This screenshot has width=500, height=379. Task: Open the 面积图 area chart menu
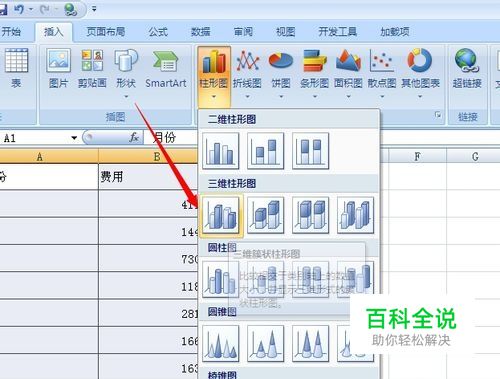tap(348, 73)
